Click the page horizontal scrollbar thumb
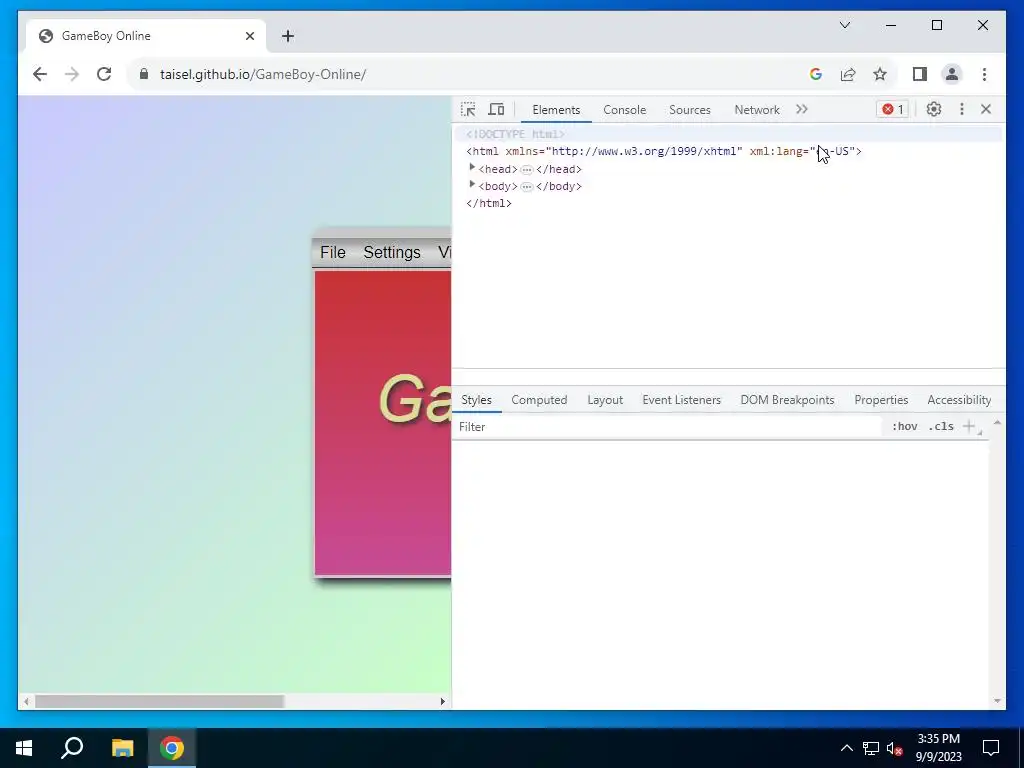1024x768 pixels. (159, 701)
